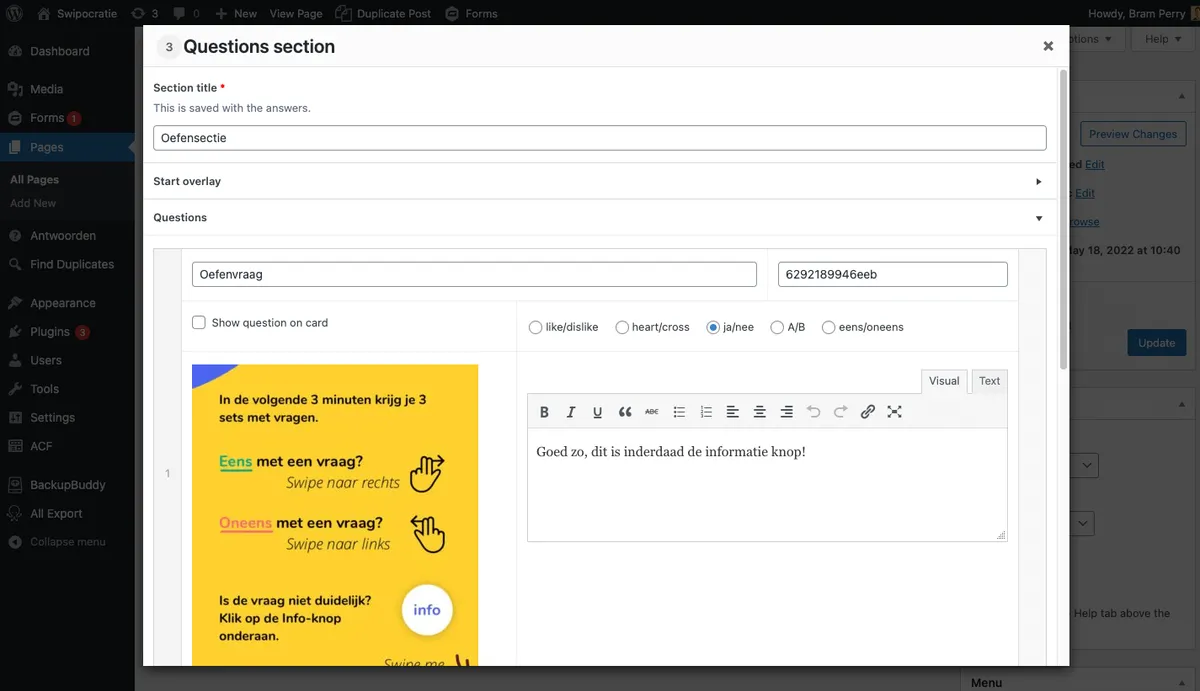The height and width of the screenshot is (691, 1200).
Task: Open Plugins in the admin sidebar
Action: coord(50,332)
